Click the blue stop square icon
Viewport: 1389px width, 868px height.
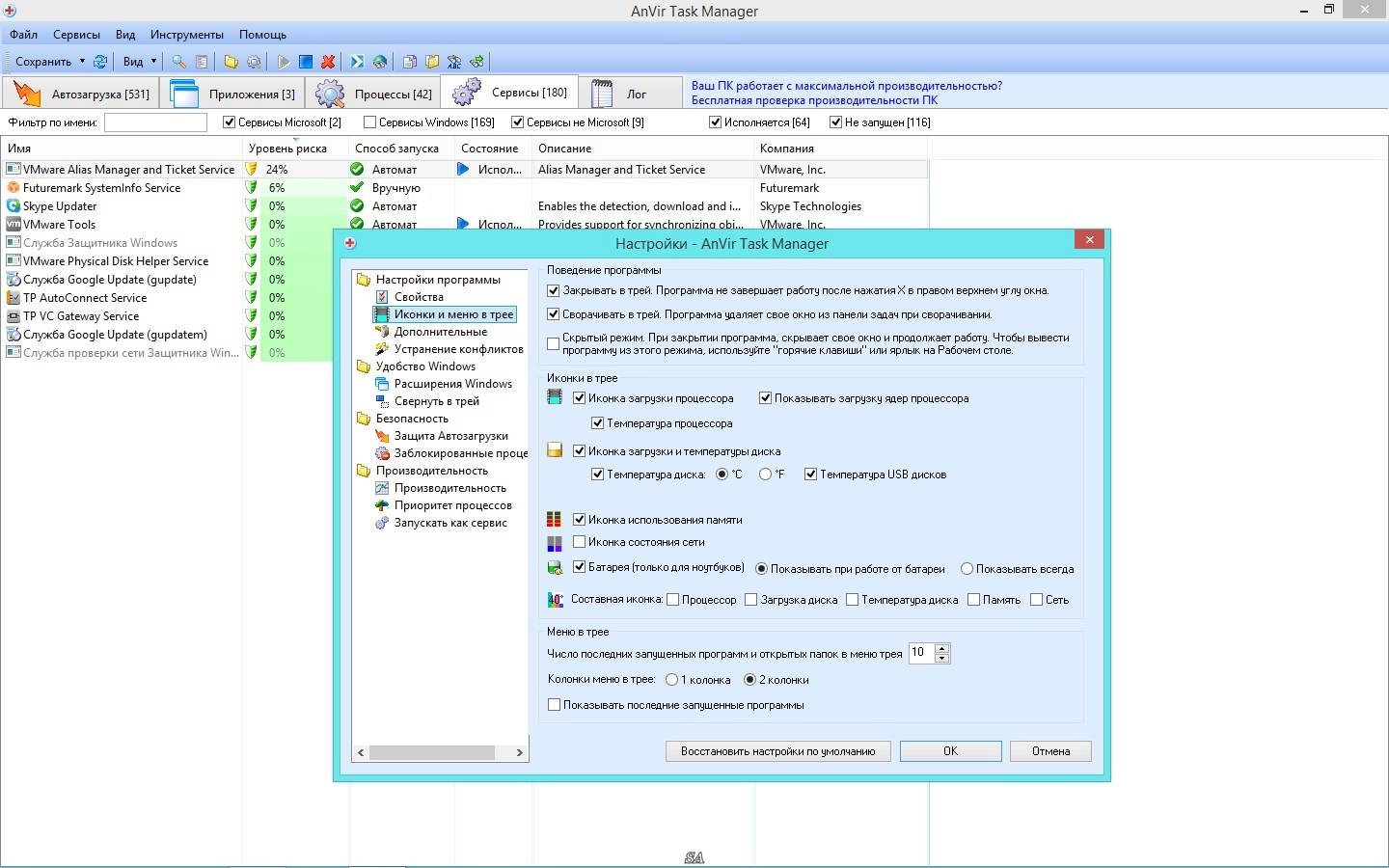(x=306, y=61)
